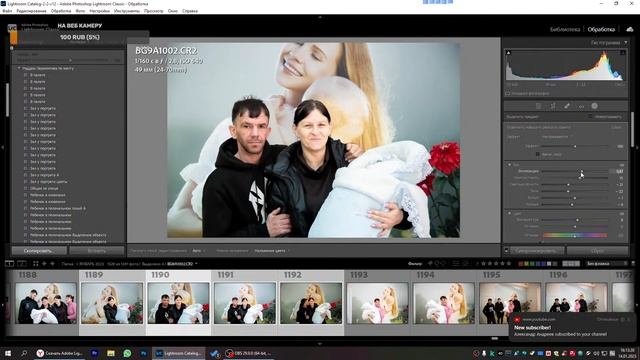Viewport: 640px width, 360px height.
Task: Collapse top panel with arrow
Action: tap(320, 17)
